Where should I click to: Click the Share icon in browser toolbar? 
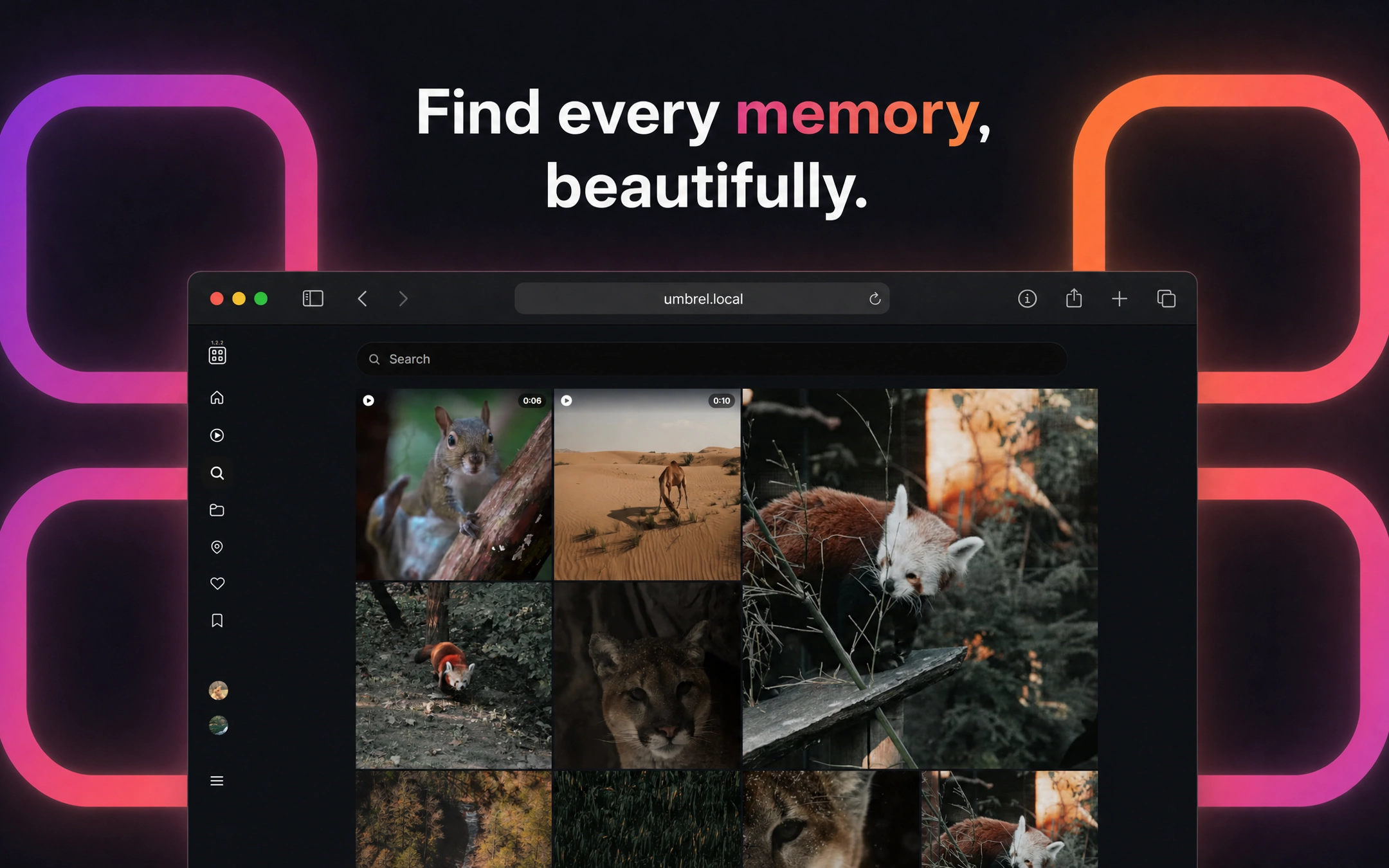point(1074,298)
